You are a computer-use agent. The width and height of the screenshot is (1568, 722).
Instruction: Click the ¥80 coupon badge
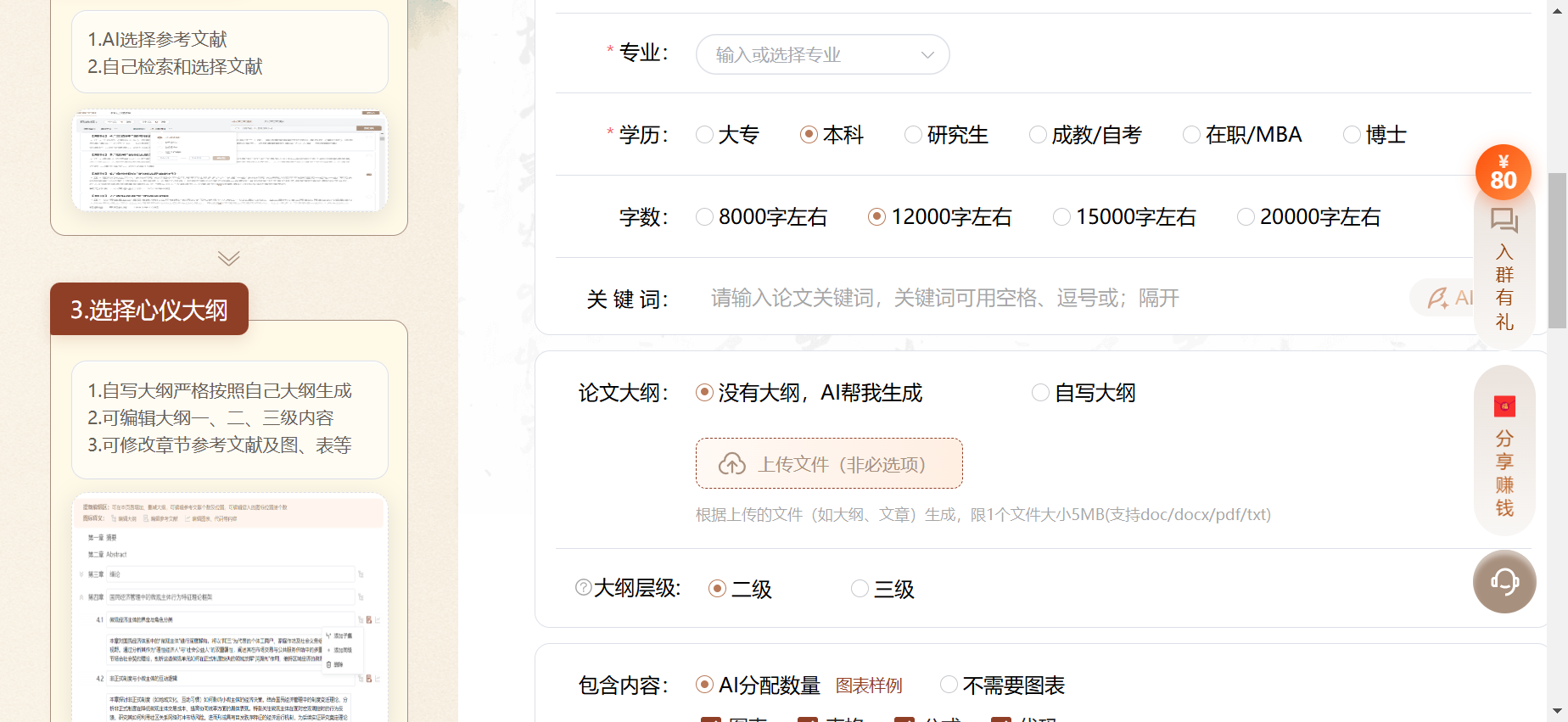tap(1504, 172)
